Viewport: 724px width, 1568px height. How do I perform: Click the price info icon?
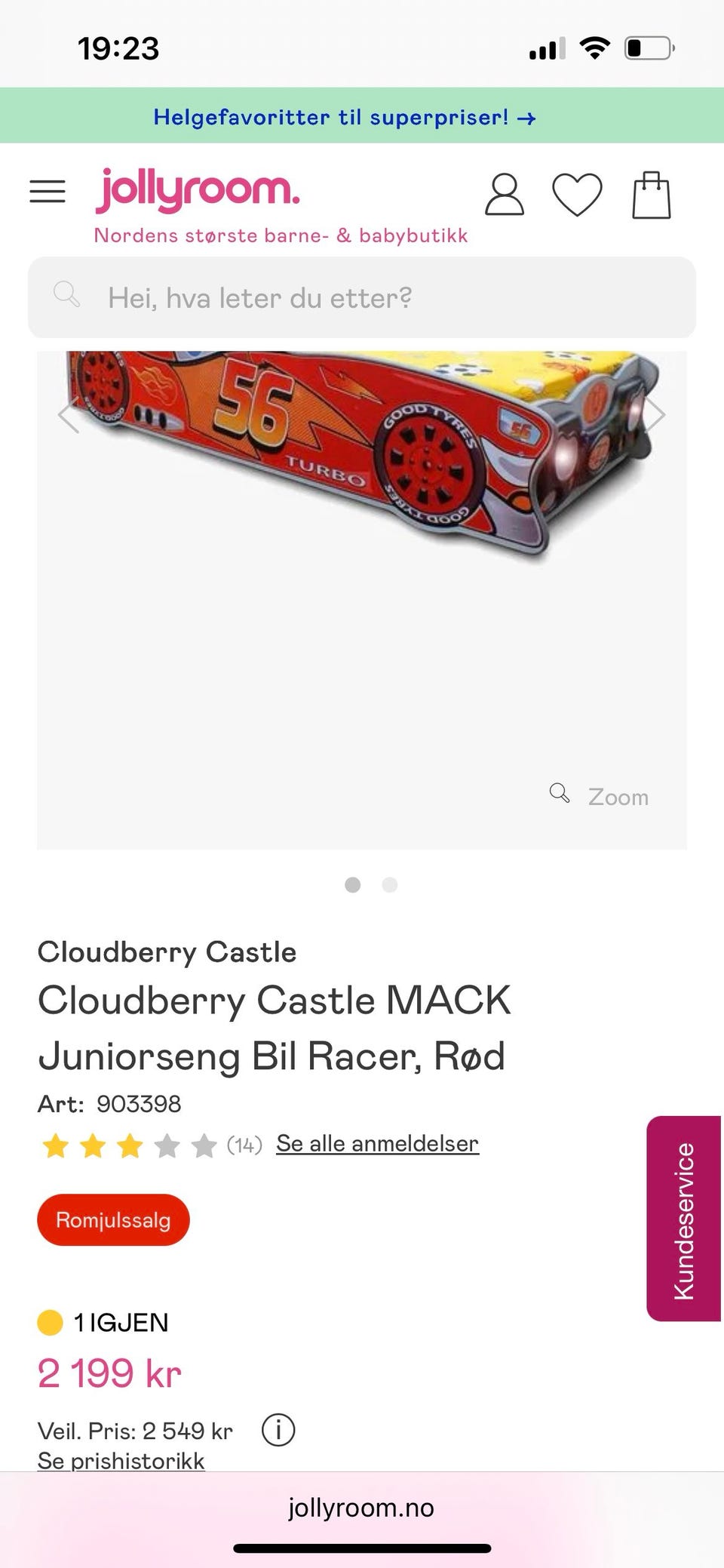pyautogui.click(x=278, y=1430)
